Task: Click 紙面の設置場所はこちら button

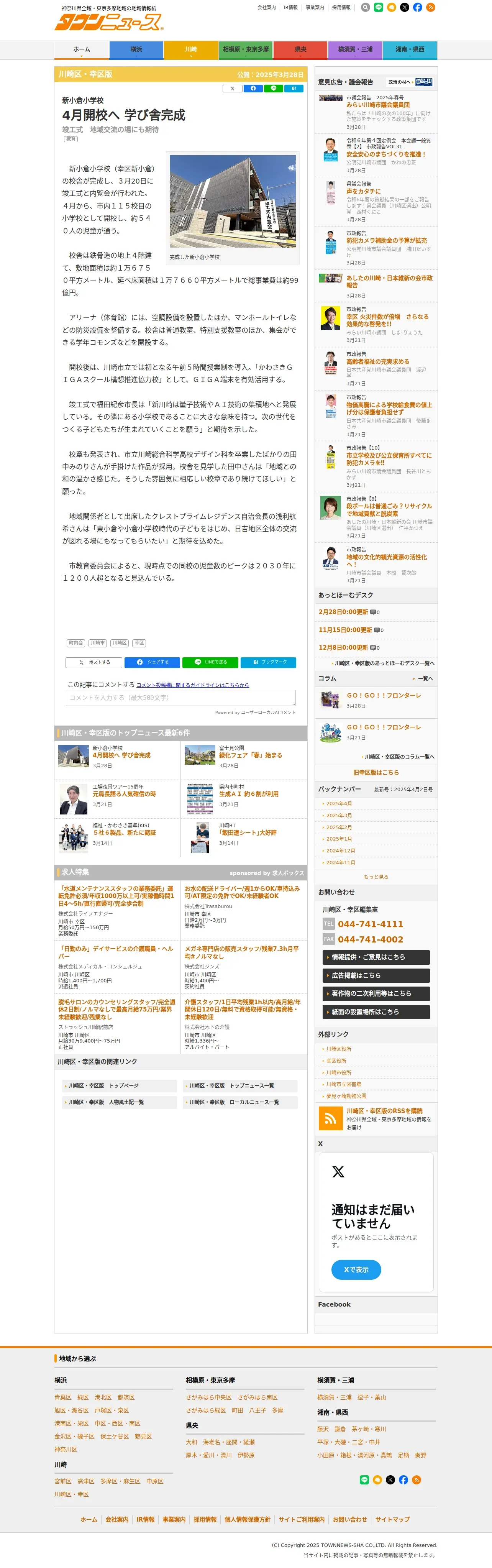Action: click(376, 1011)
